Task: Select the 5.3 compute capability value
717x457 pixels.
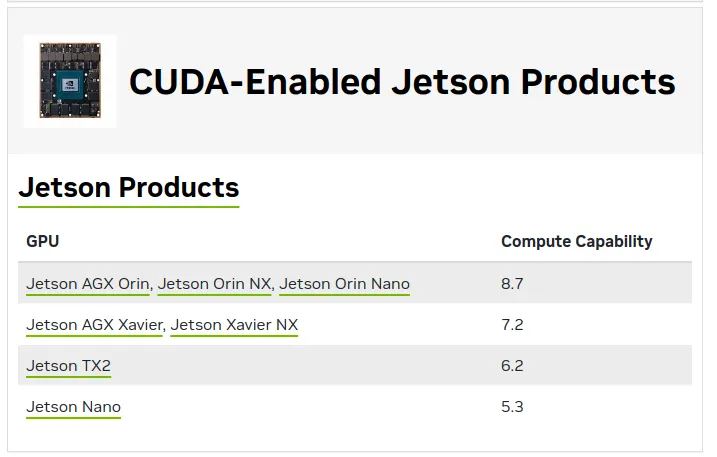Action: (512, 407)
